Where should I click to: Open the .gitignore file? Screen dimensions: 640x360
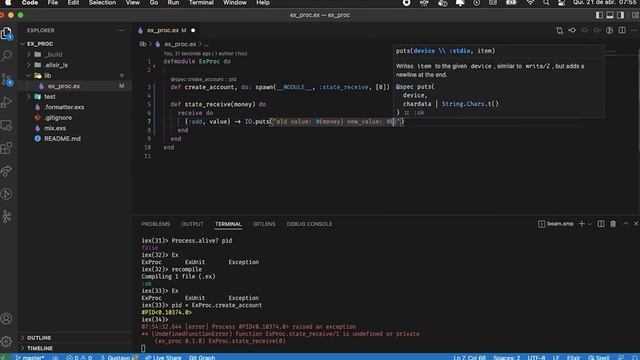pyautogui.click(x=58, y=118)
